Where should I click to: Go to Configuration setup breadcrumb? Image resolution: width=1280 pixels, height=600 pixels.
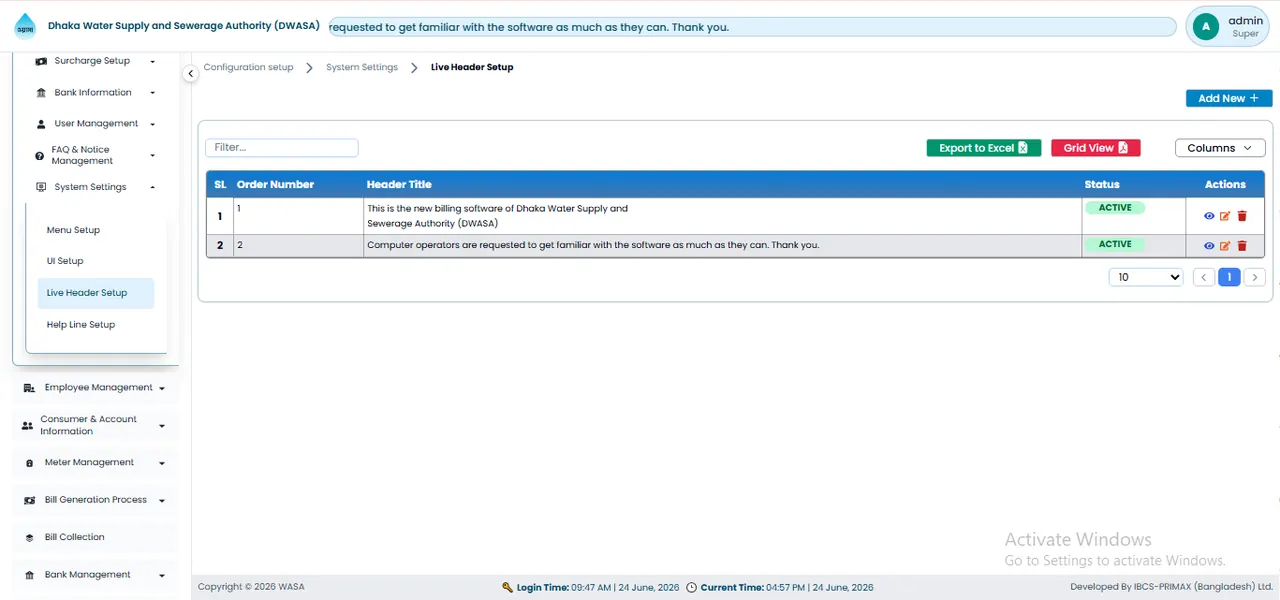click(x=249, y=67)
